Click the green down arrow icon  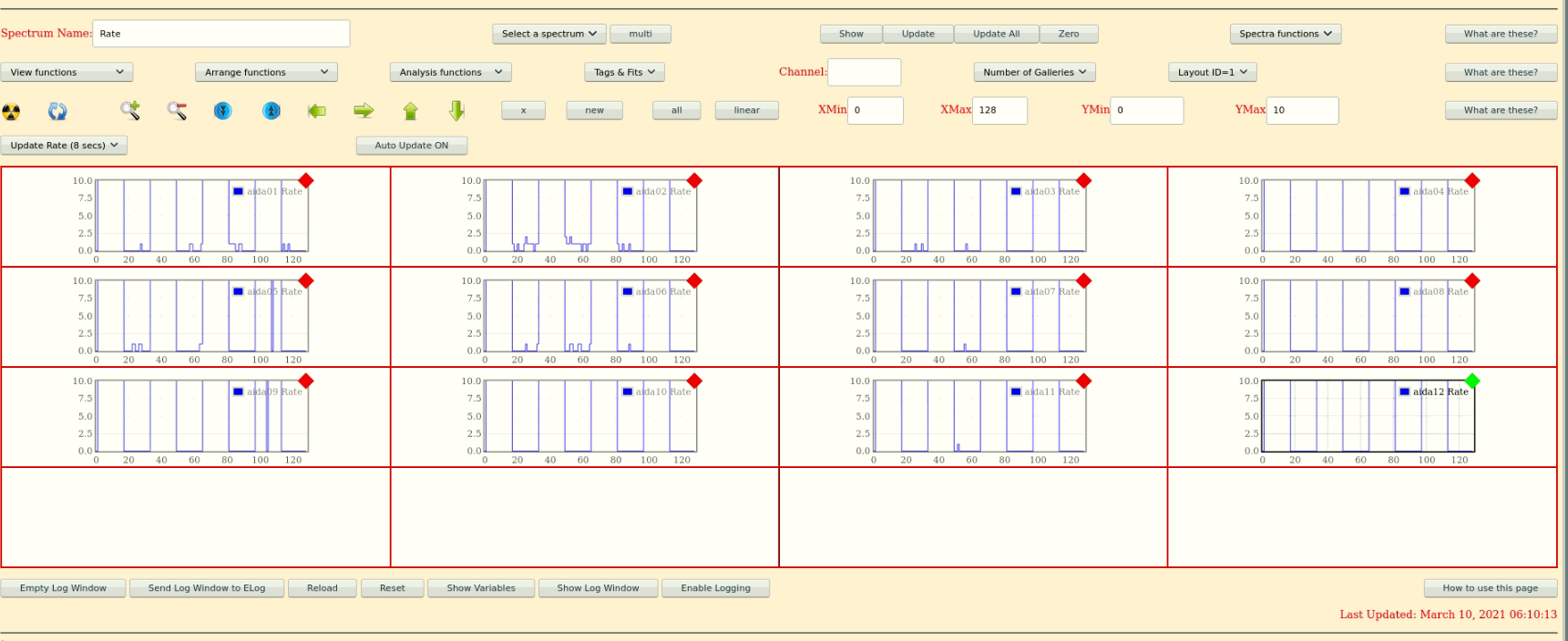click(457, 111)
